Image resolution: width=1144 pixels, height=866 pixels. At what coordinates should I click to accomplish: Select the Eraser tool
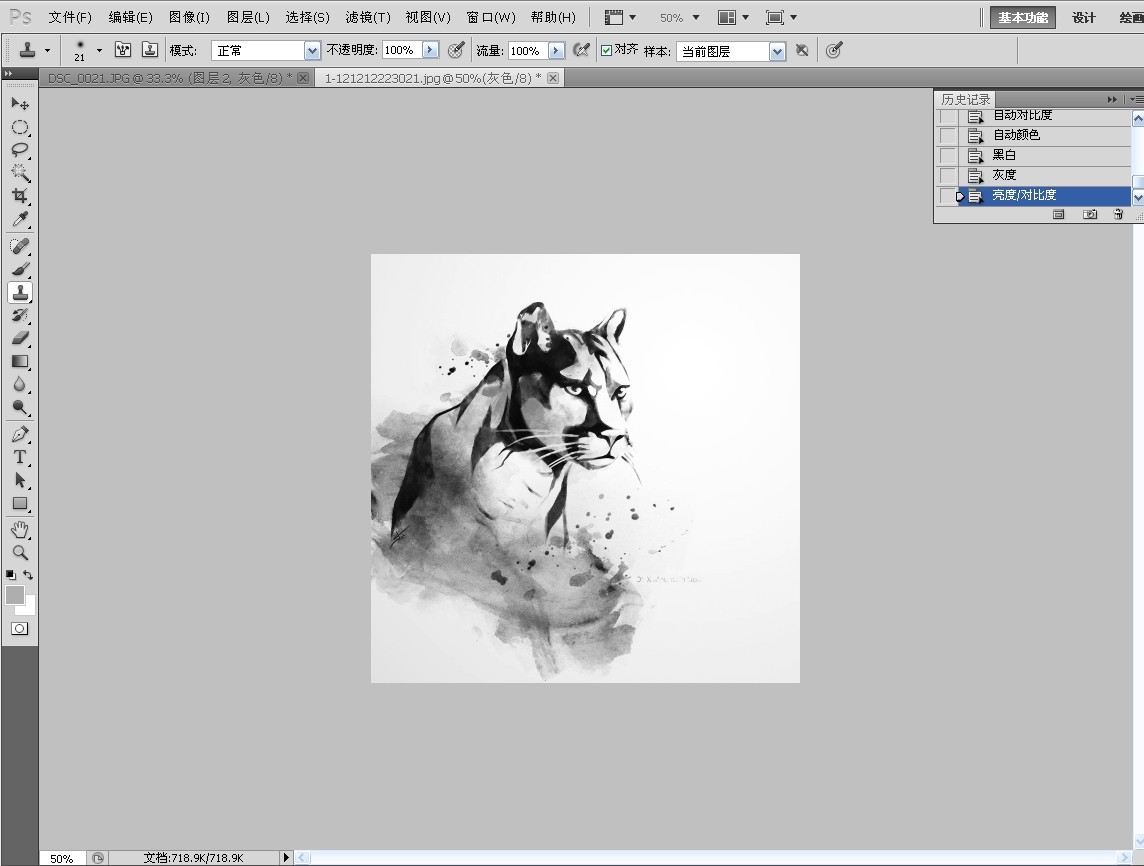pyautogui.click(x=20, y=338)
